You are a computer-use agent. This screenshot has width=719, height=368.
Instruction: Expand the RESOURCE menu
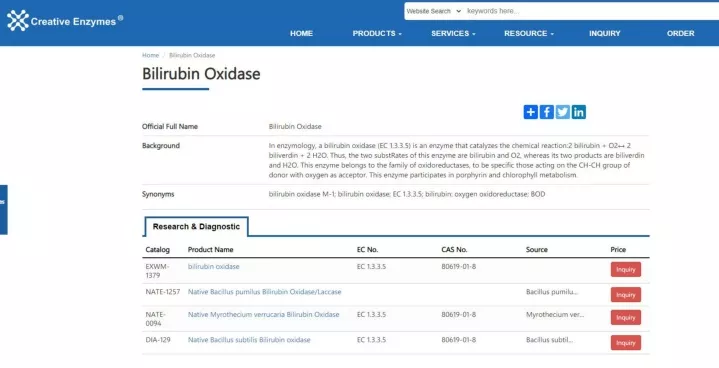pyautogui.click(x=529, y=33)
